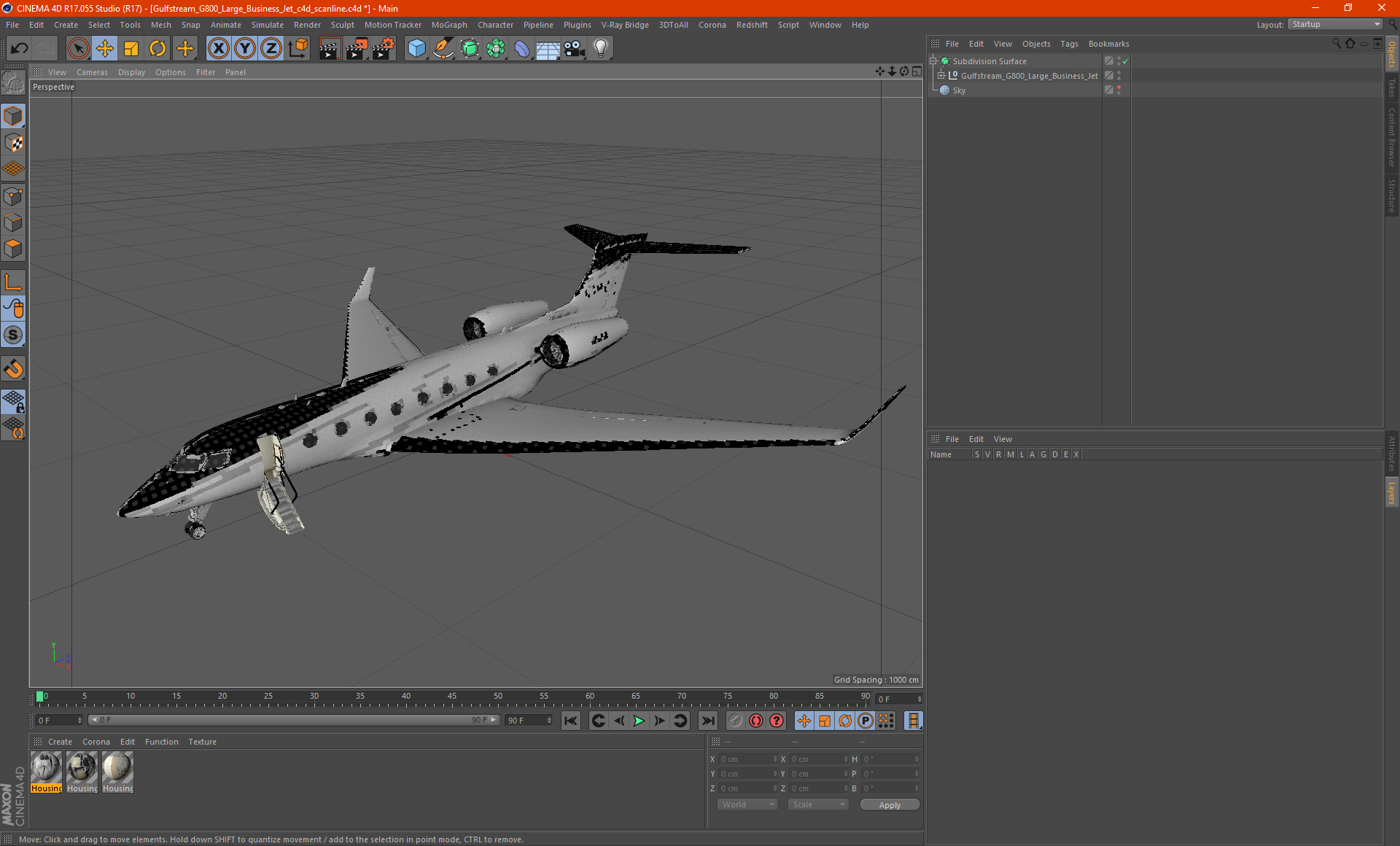Toggle Sky object visibility dots
The width and height of the screenshot is (1400, 846).
point(1119,90)
